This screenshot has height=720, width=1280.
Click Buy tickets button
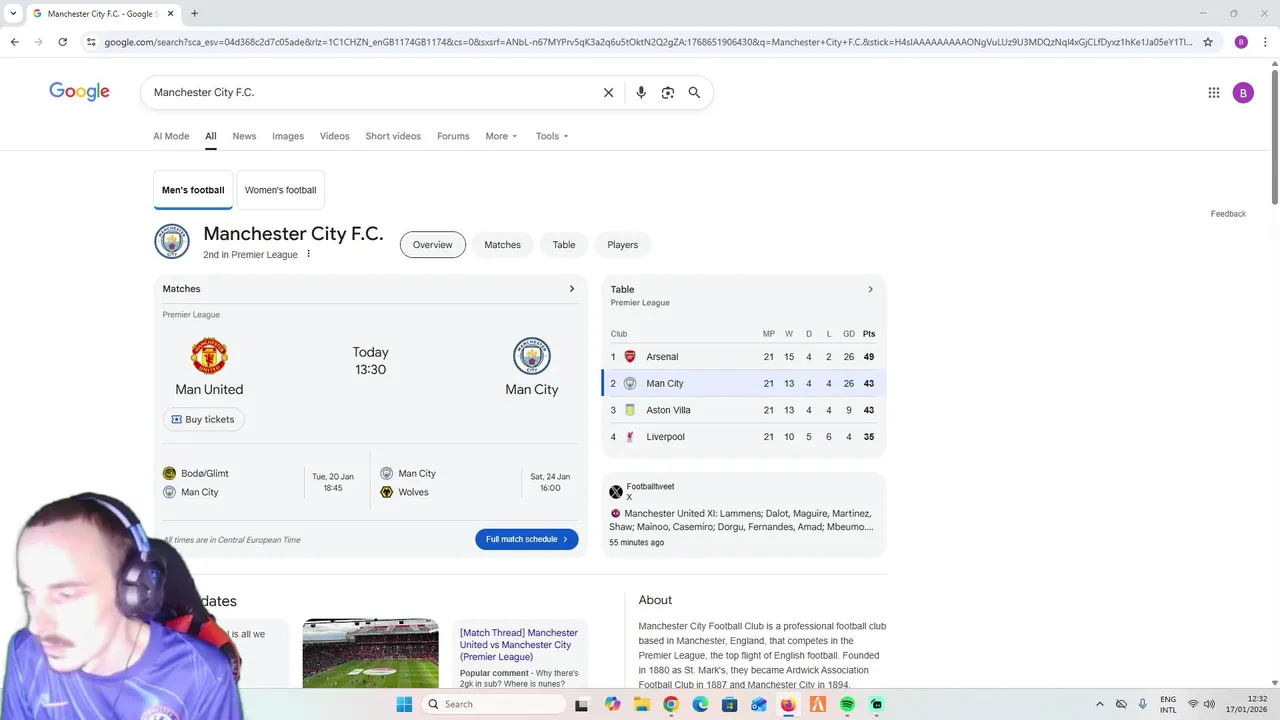click(203, 419)
